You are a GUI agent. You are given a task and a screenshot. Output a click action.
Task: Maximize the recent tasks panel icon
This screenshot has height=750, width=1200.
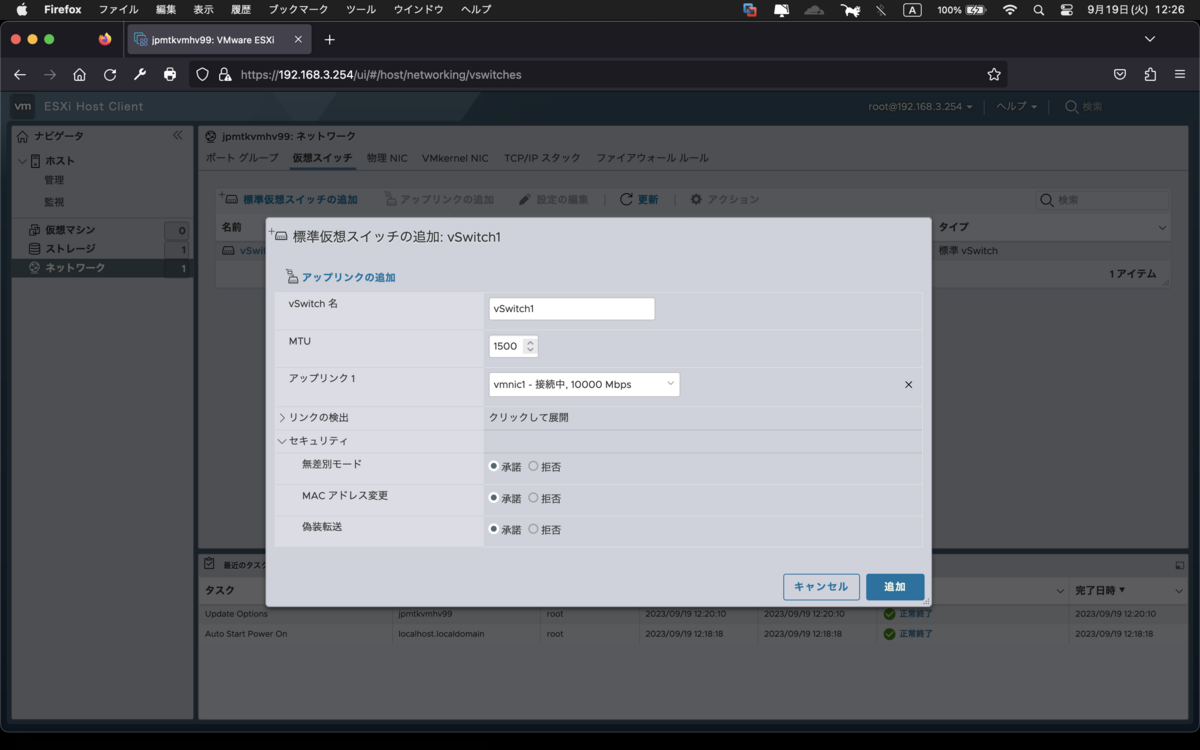[1180, 565]
